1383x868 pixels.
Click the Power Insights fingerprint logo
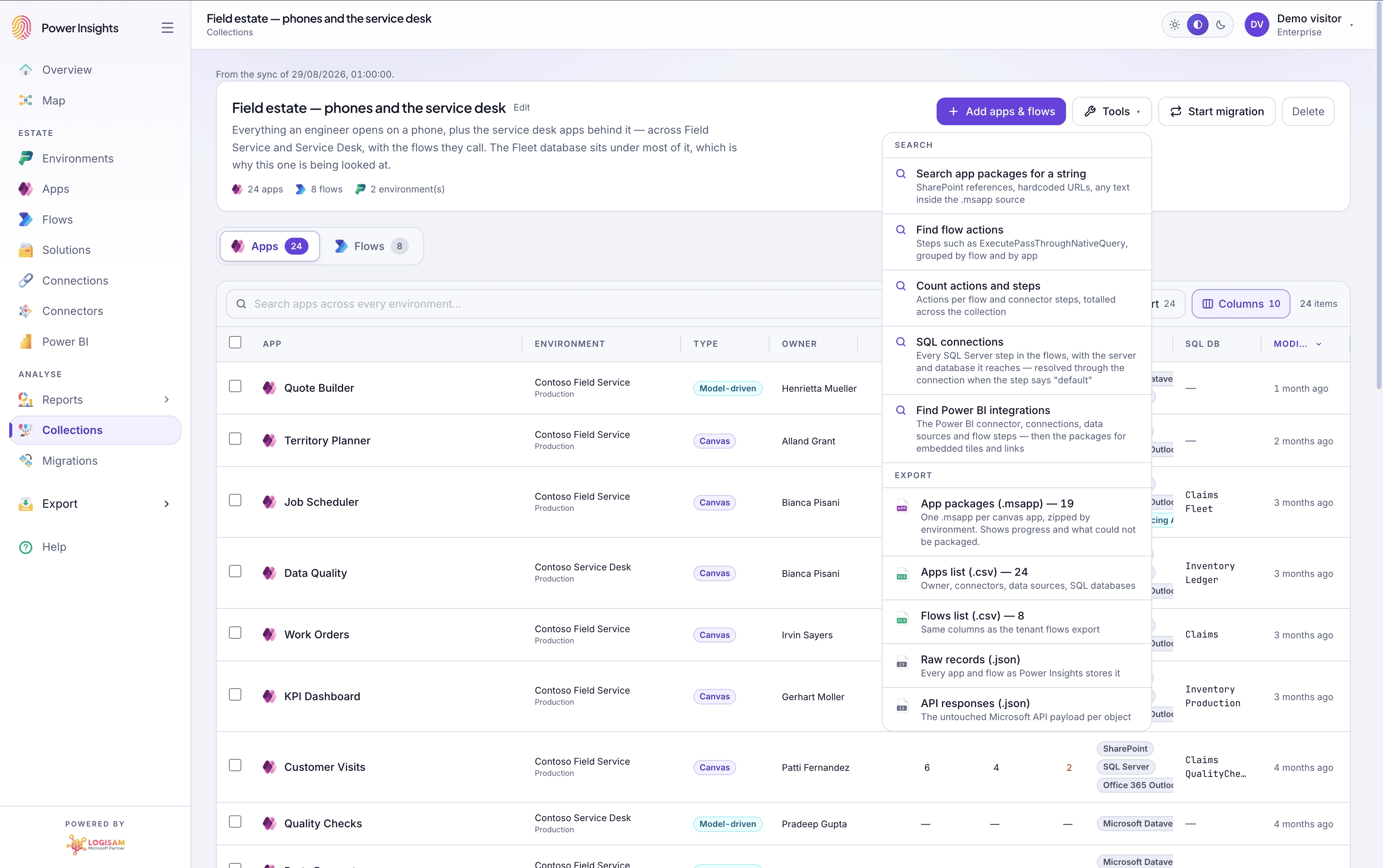tap(21, 28)
